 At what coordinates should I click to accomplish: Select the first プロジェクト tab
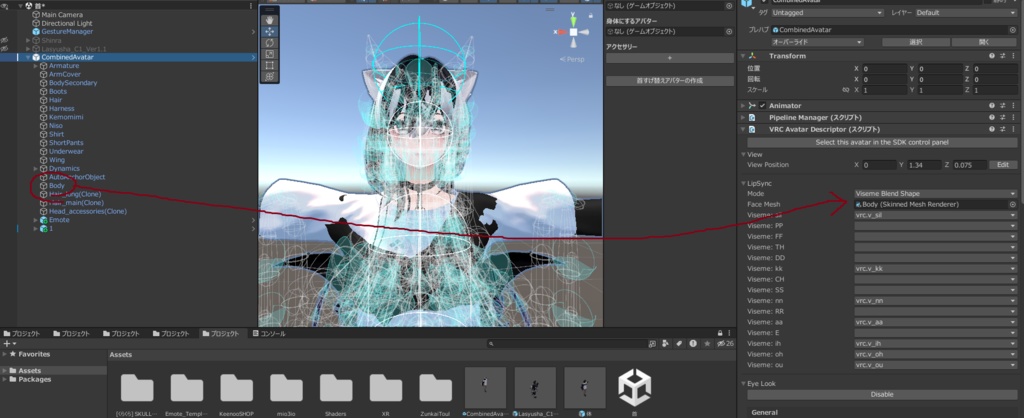coord(23,334)
